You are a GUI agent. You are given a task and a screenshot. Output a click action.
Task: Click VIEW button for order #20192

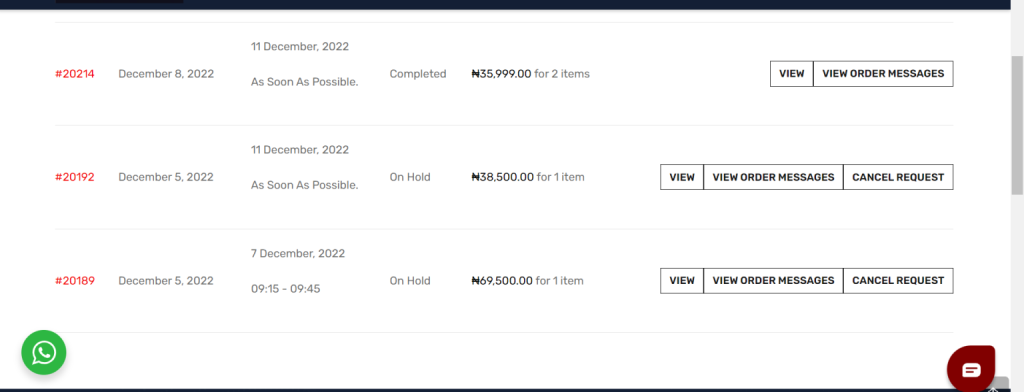click(682, 177)
